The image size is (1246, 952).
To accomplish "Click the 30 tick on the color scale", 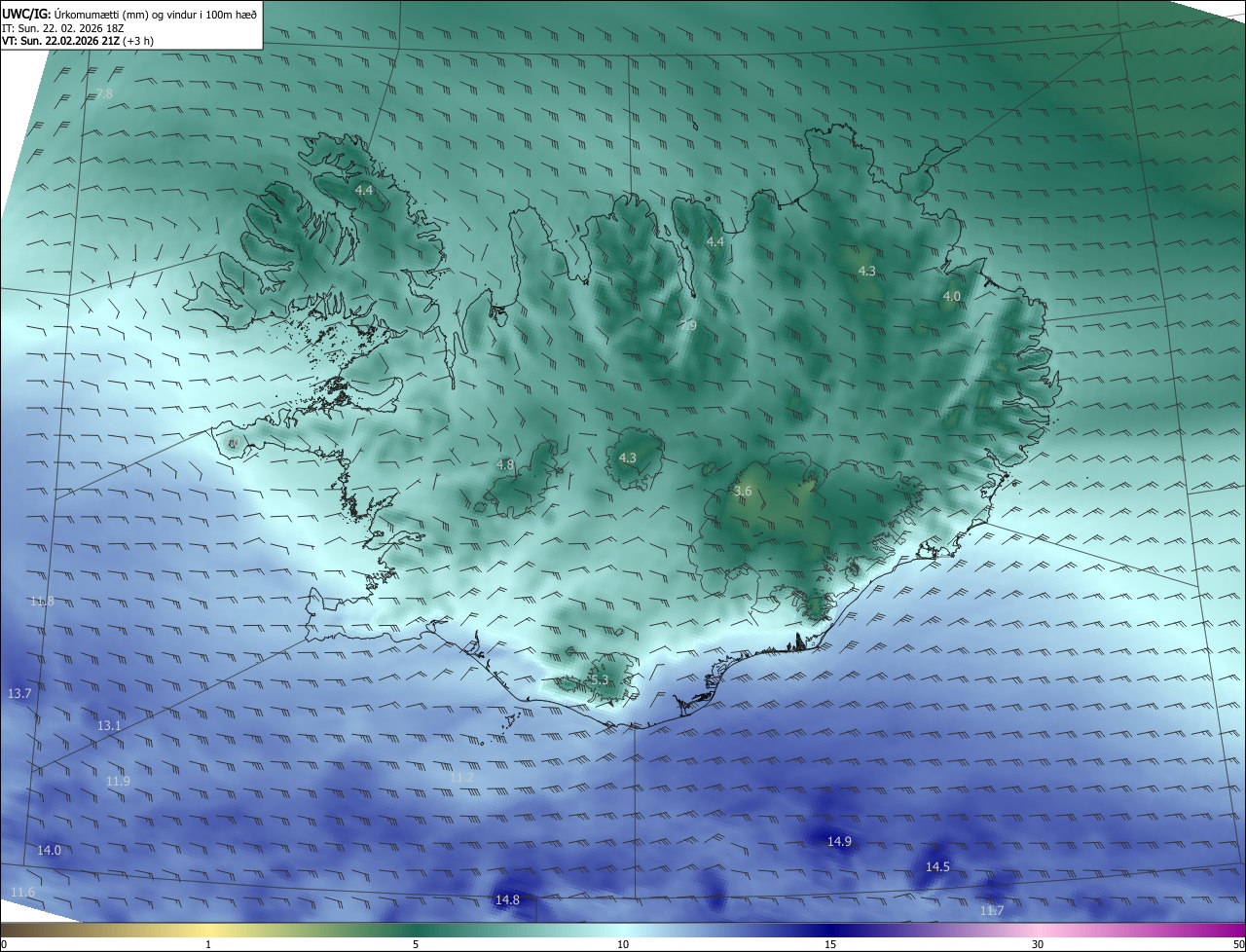I will 1038,944.
